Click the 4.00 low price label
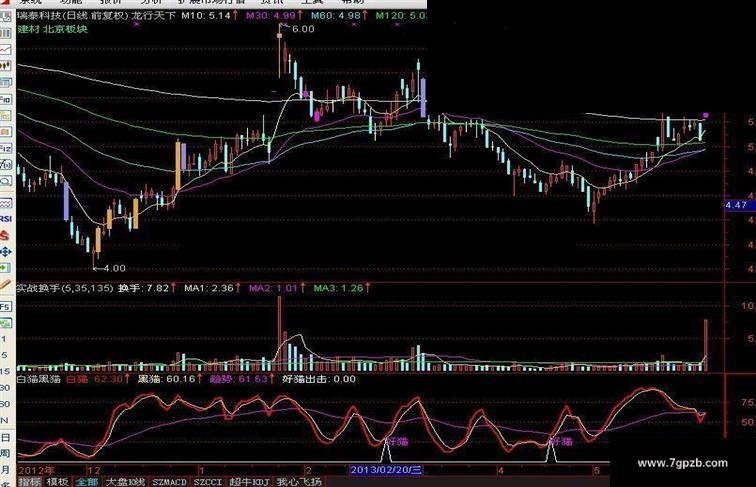Image resolution: width=756 pixels, height=487 pixels. pyautogui.click(x=114, y=268)
